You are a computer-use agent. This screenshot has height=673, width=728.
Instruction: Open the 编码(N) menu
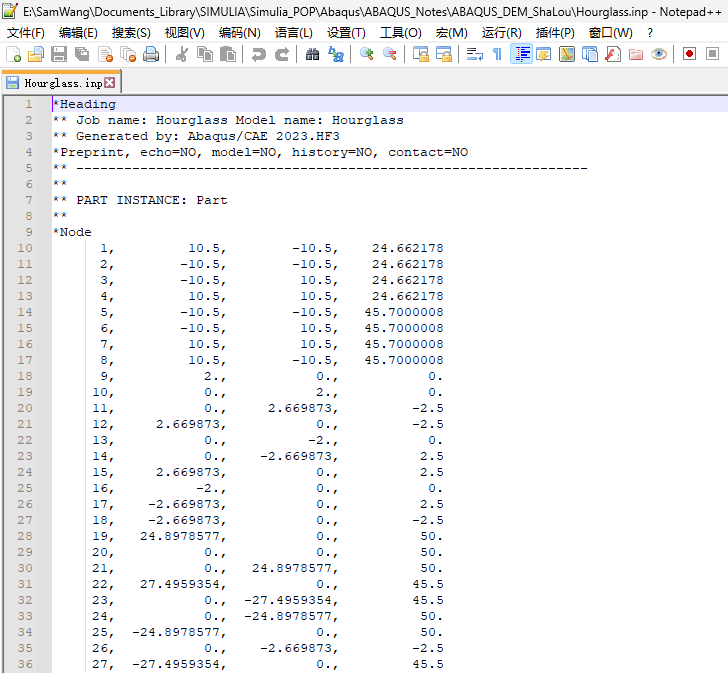tap(240, 33)
